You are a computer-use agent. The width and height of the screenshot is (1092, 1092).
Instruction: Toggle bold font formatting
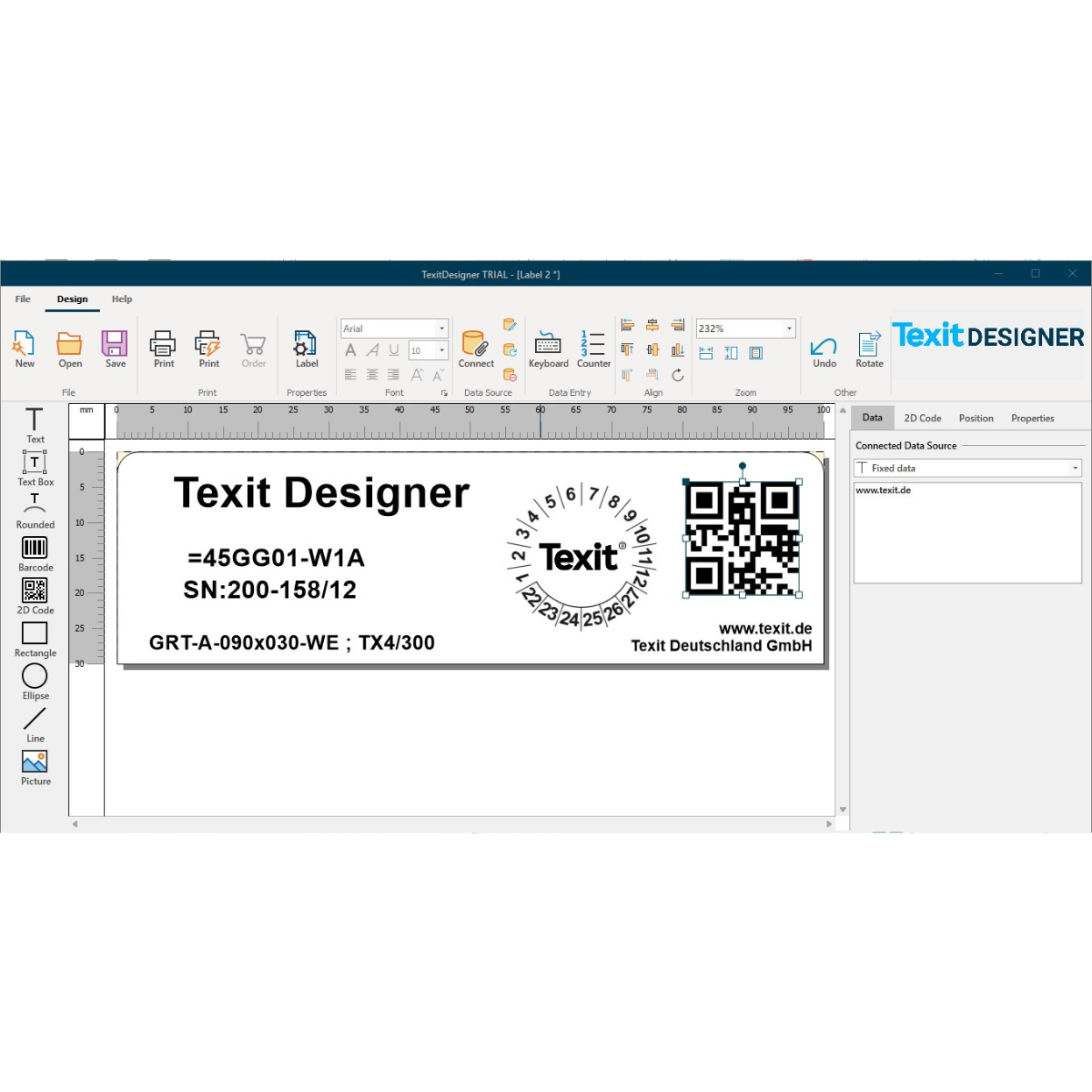coord(350,350)
